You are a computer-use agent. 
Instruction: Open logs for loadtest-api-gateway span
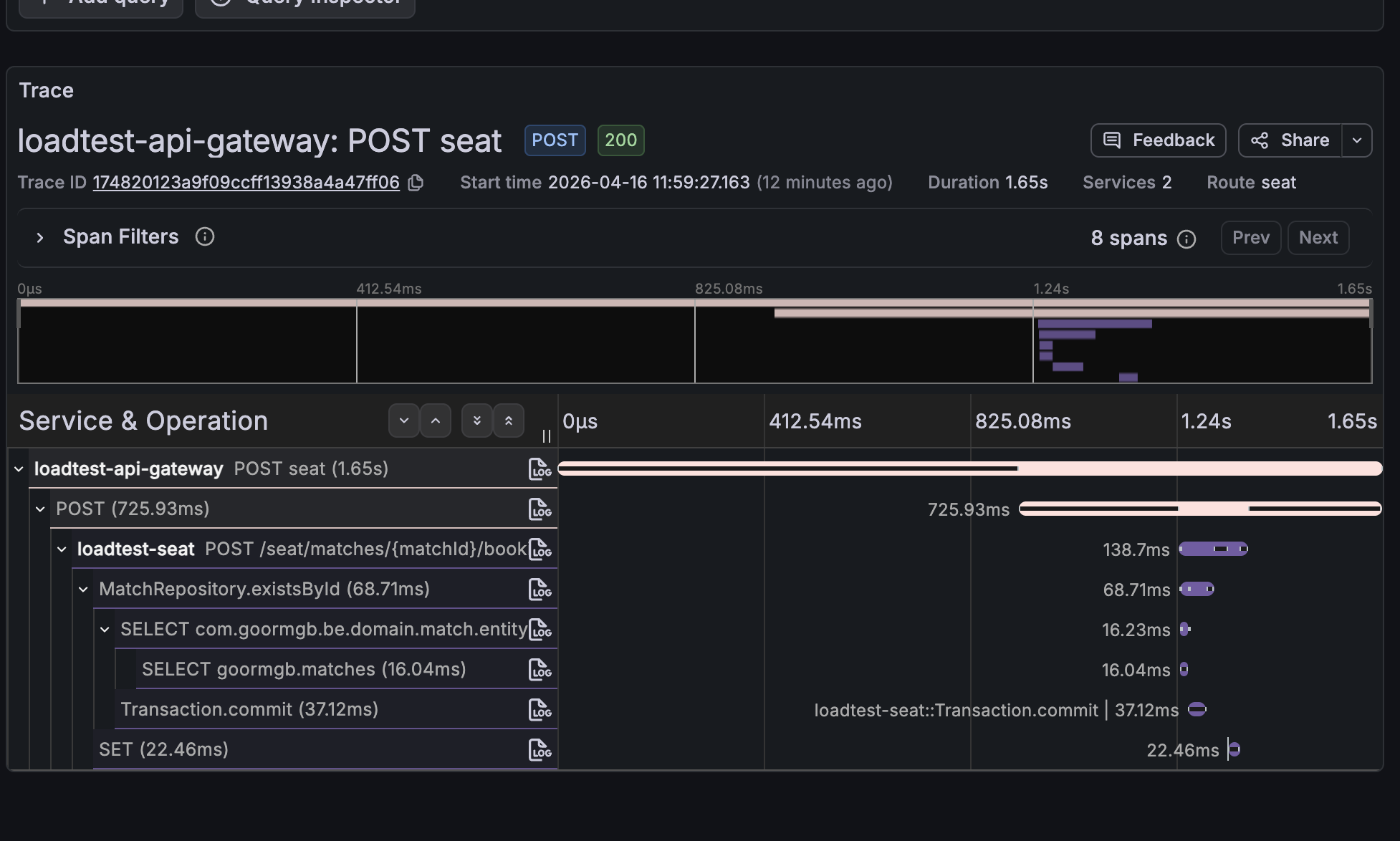(x=540, y=468)
